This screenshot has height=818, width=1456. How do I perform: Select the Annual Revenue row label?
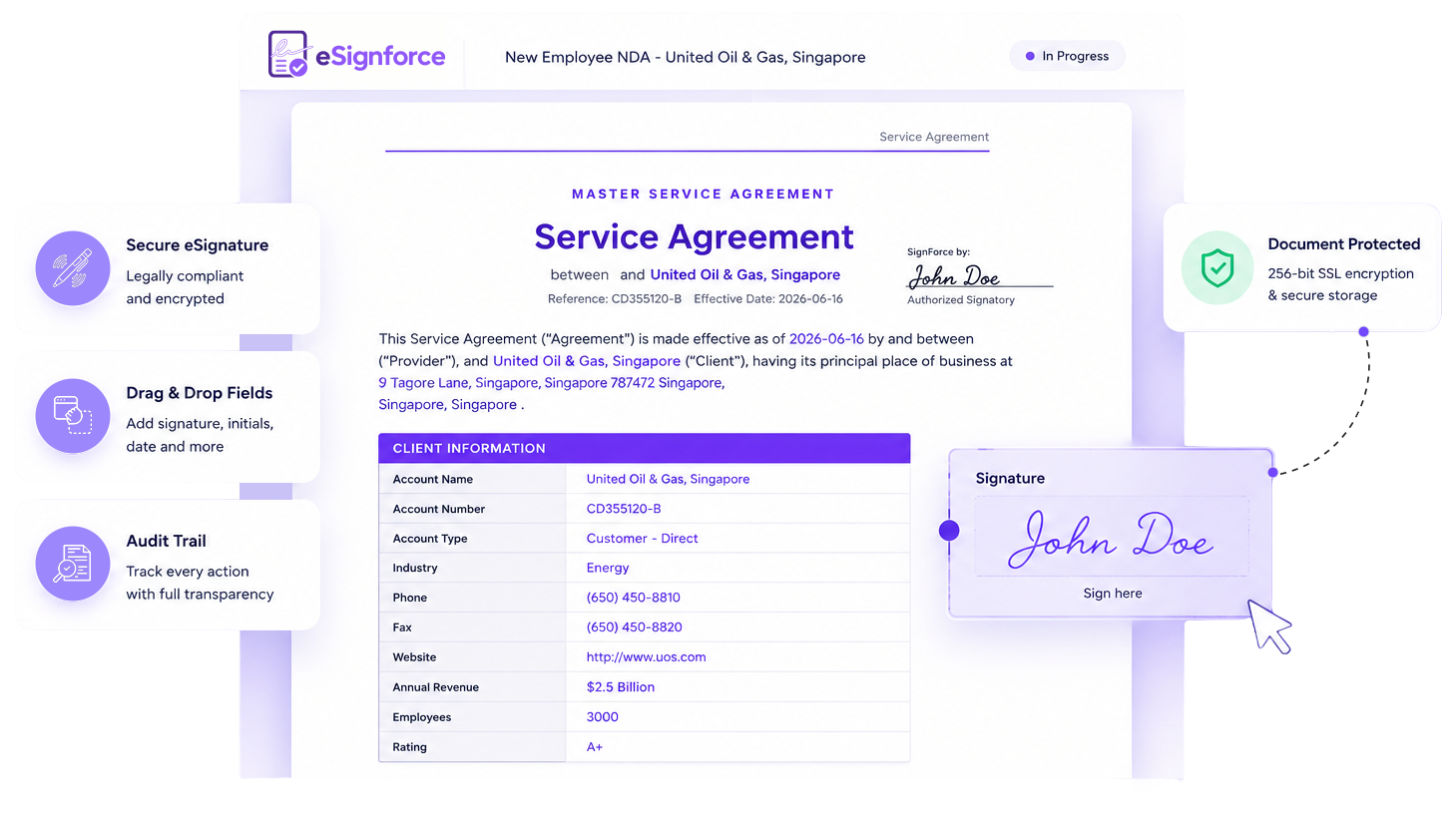(436, 688)
